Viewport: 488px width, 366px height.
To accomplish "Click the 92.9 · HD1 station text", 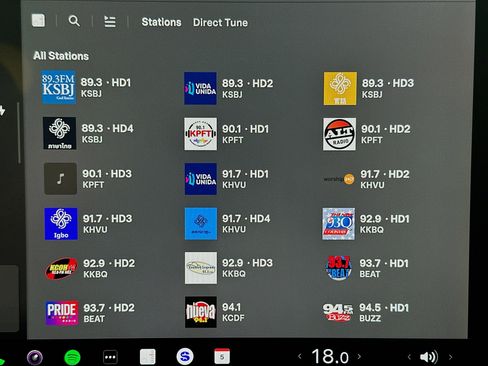I will [385, 219].
